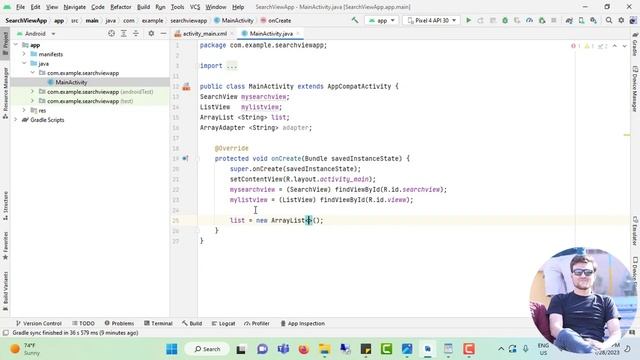The image size is (640, 360).
Task: Collapse the app module tree node
Action: [16, 45]
